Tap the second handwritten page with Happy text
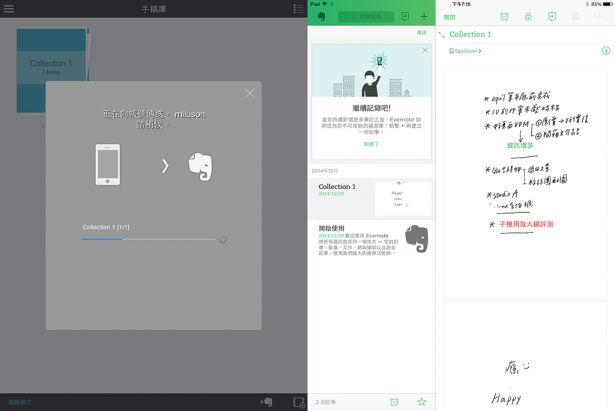This screenshot has height=411, width=615. click(x=525, y=356)
